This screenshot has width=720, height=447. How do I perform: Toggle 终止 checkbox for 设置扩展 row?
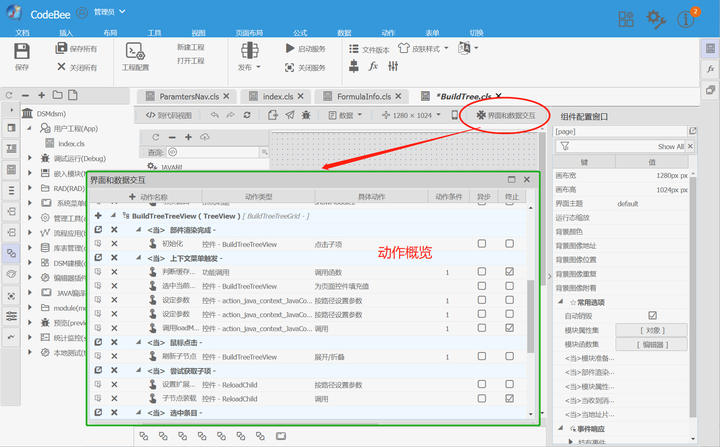point(510,384)
